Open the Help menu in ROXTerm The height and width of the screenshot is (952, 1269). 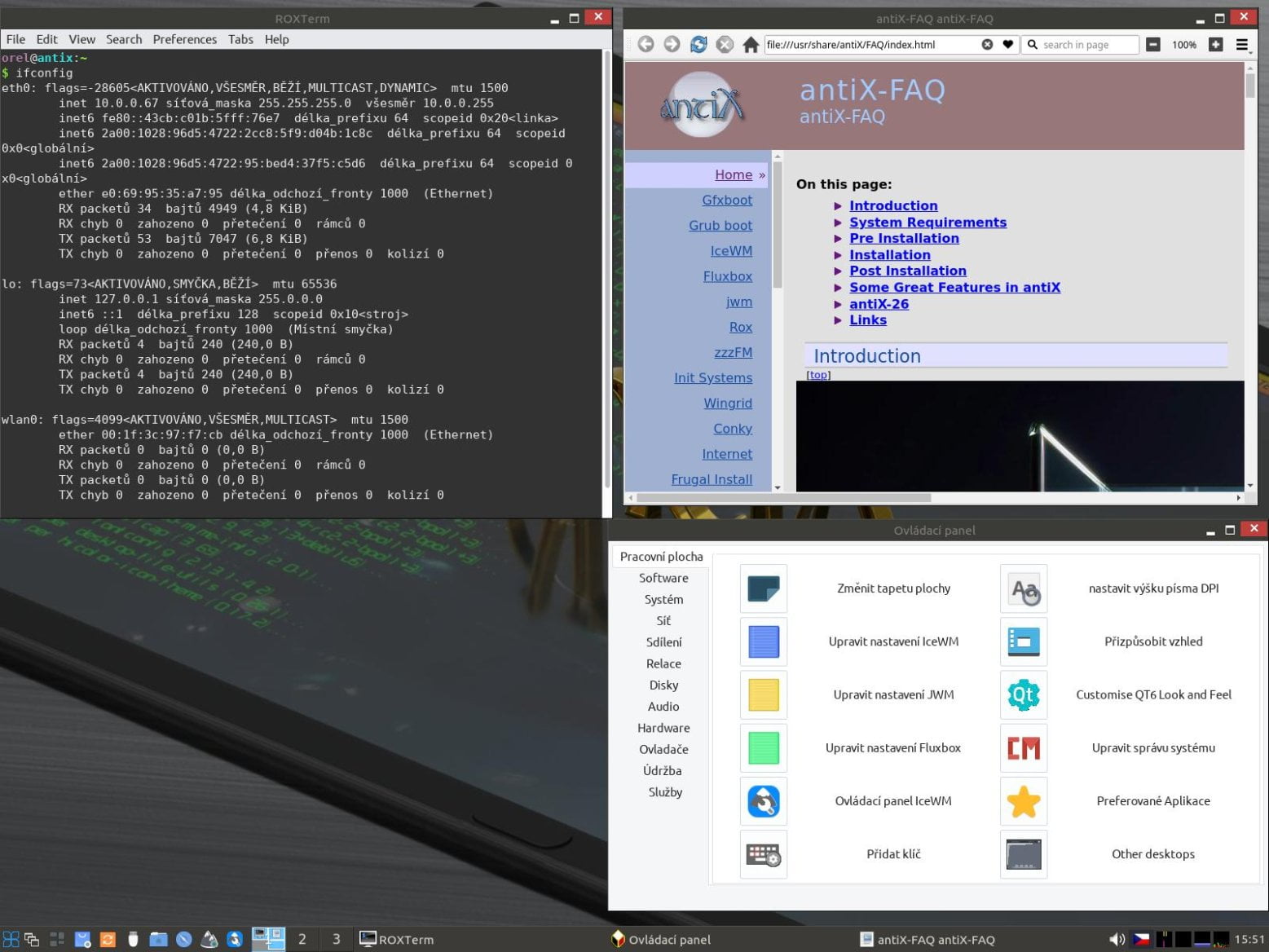pyautogui.click(x=276, y=39)
